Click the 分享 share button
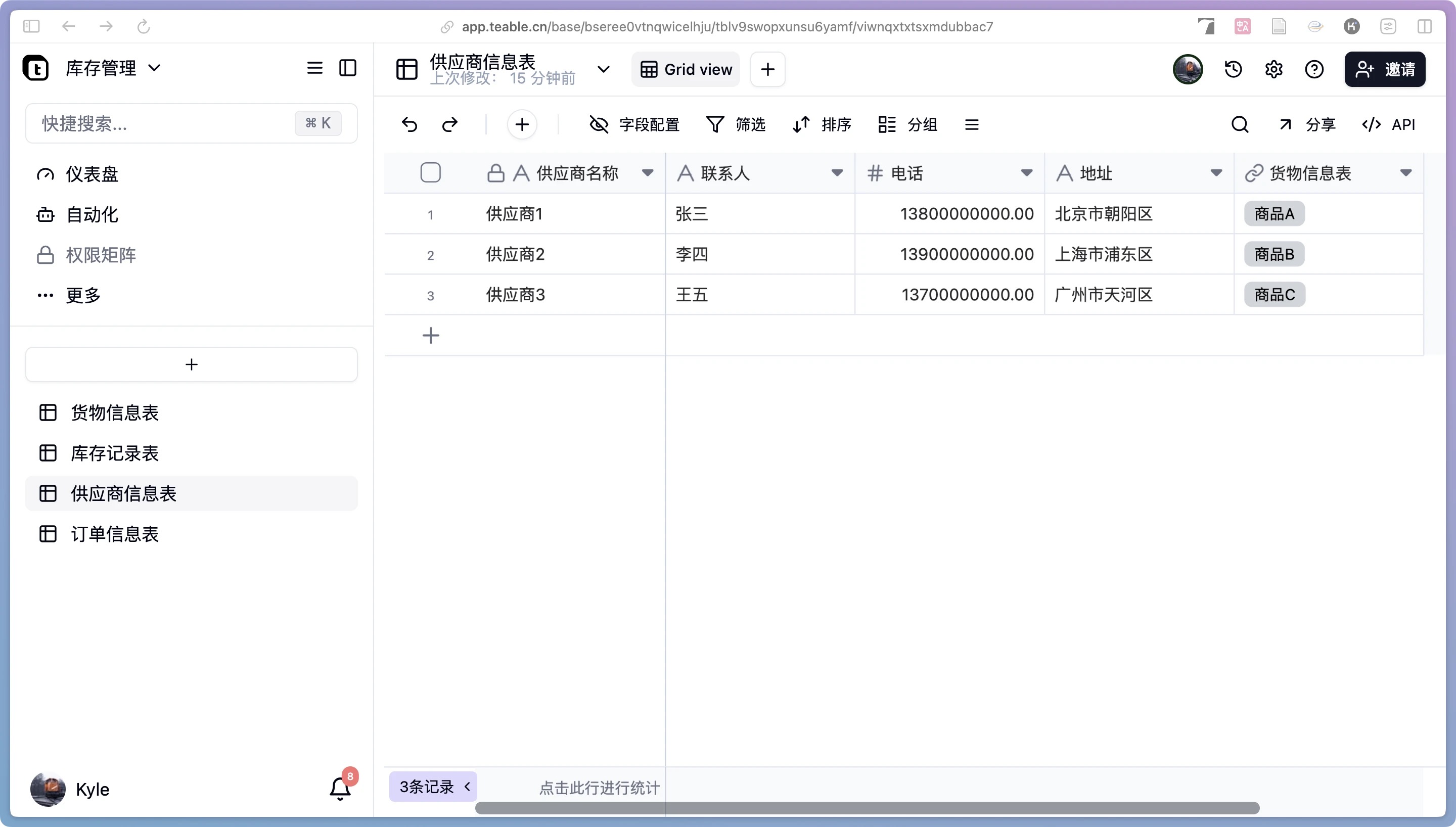 click(x=1307, y=124)
